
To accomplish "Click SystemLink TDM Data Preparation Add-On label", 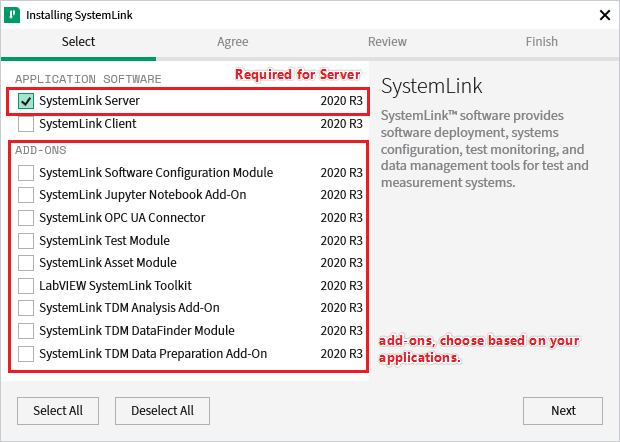I will tap(153, 354).
